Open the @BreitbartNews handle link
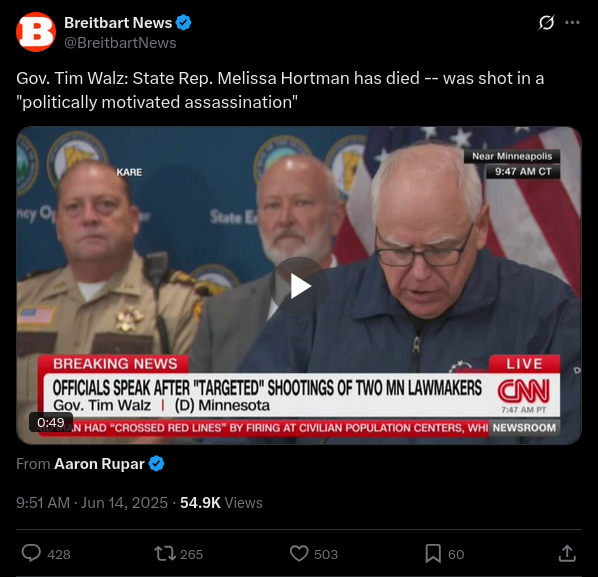Viewport: 598px width, 577px height. [120, 43]
